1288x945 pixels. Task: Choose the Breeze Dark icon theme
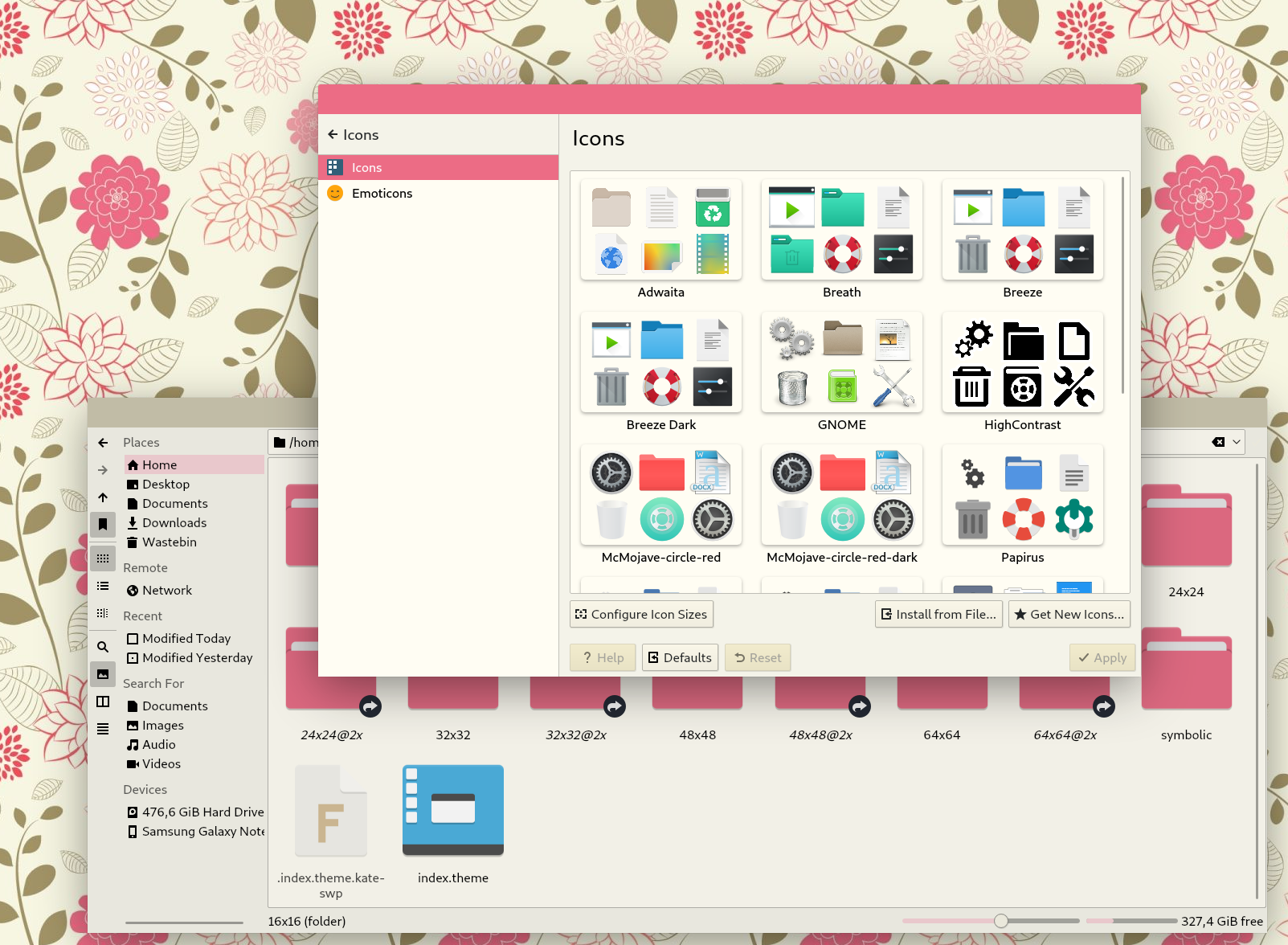(661, 373)
